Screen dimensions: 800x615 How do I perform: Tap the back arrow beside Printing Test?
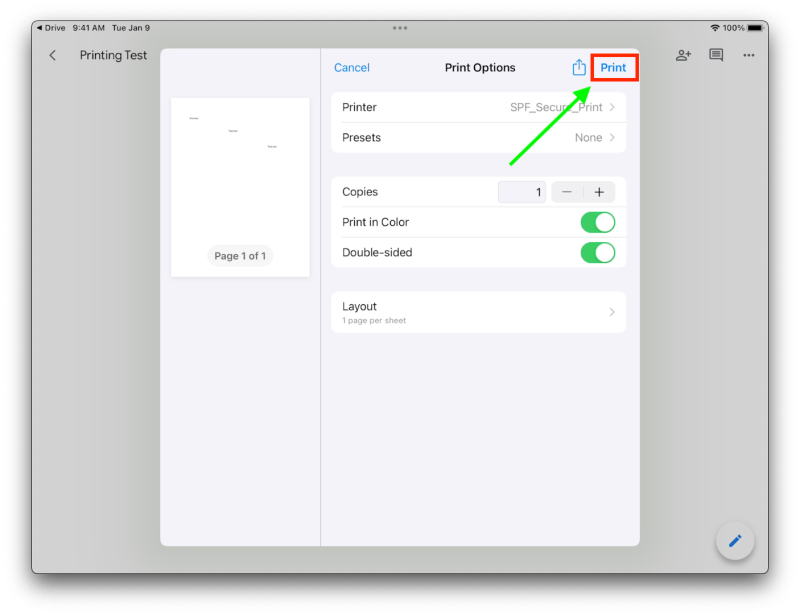53,56
